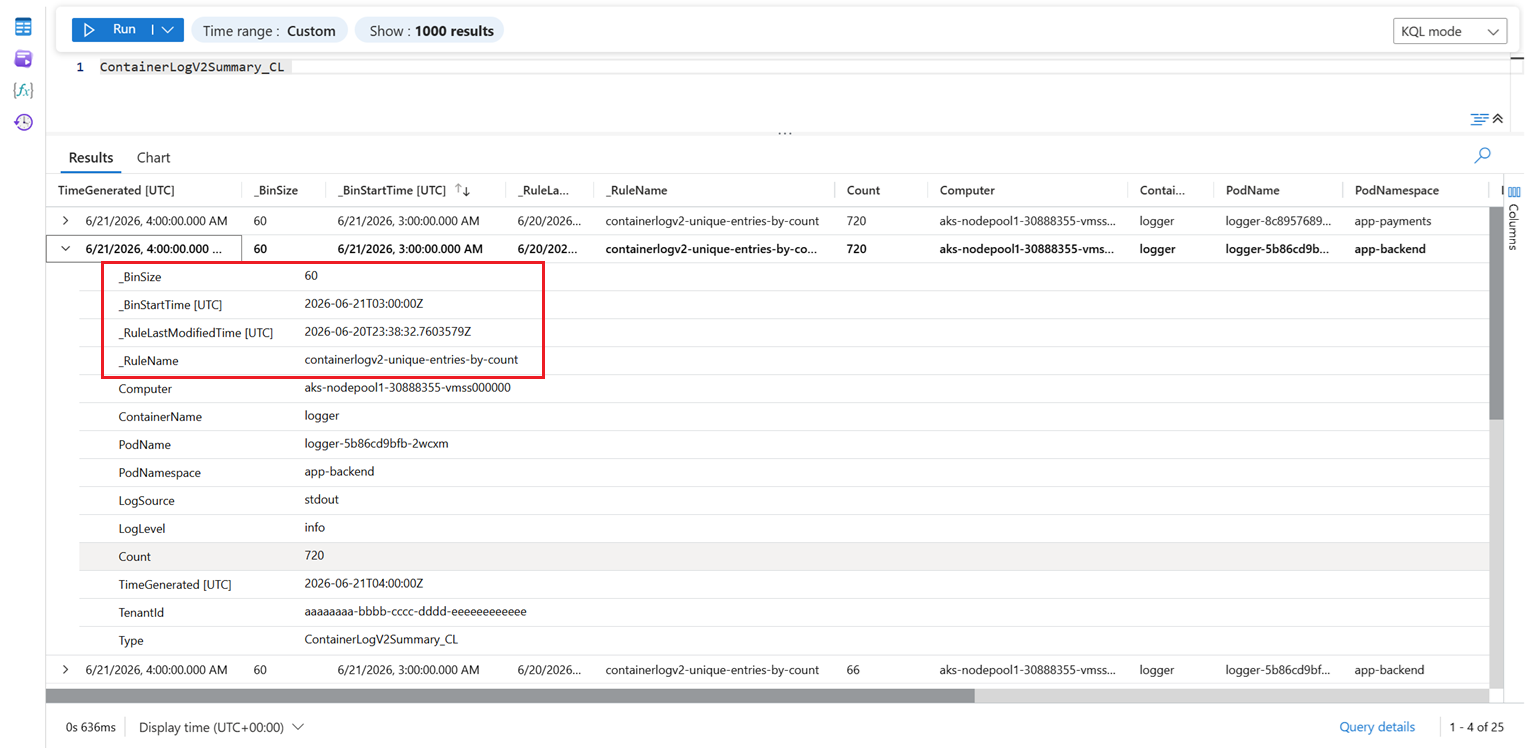Open the Query history clock icon
This screenshot has width=1538, height=748.
(x=22, y=122)
